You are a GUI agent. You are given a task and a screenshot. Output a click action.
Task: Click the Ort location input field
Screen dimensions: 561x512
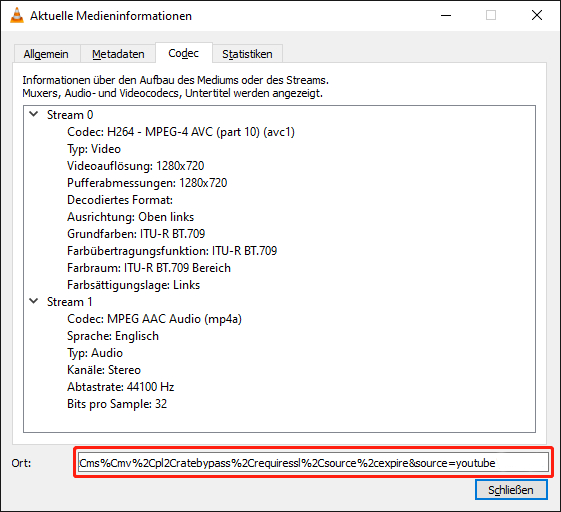coord(313,463)
